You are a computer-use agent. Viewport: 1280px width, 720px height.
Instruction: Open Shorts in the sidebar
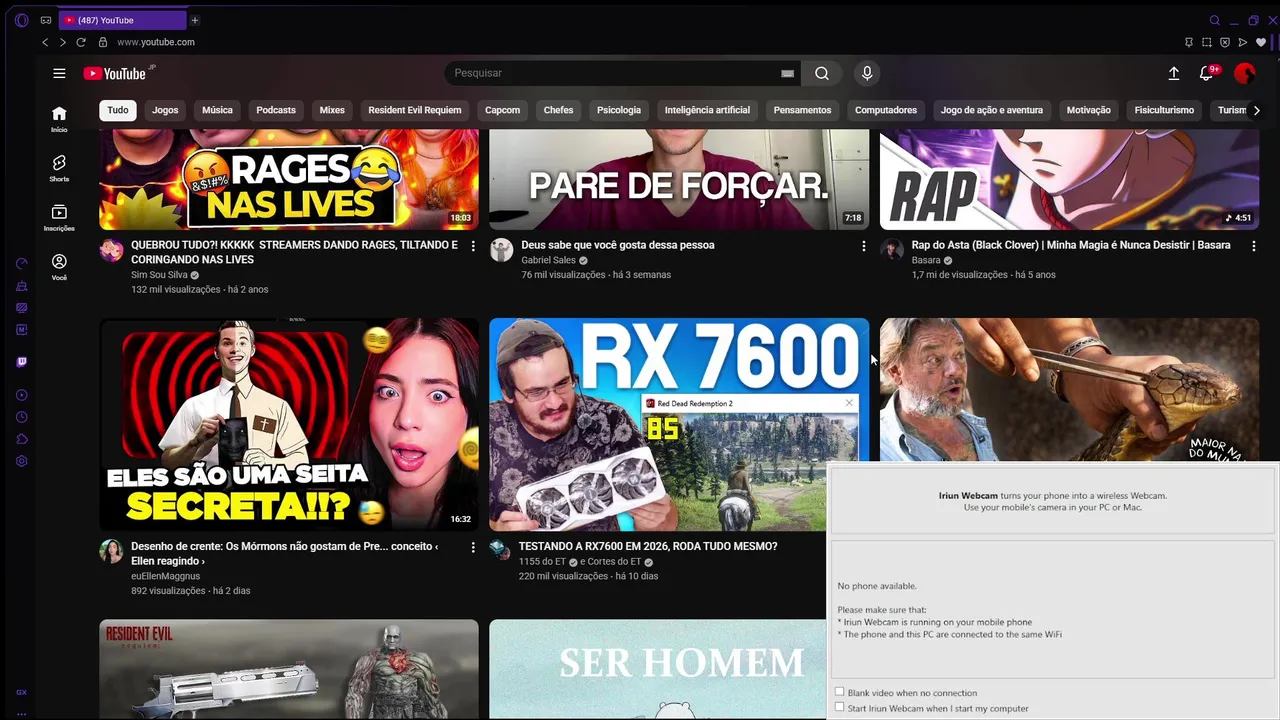59,168
